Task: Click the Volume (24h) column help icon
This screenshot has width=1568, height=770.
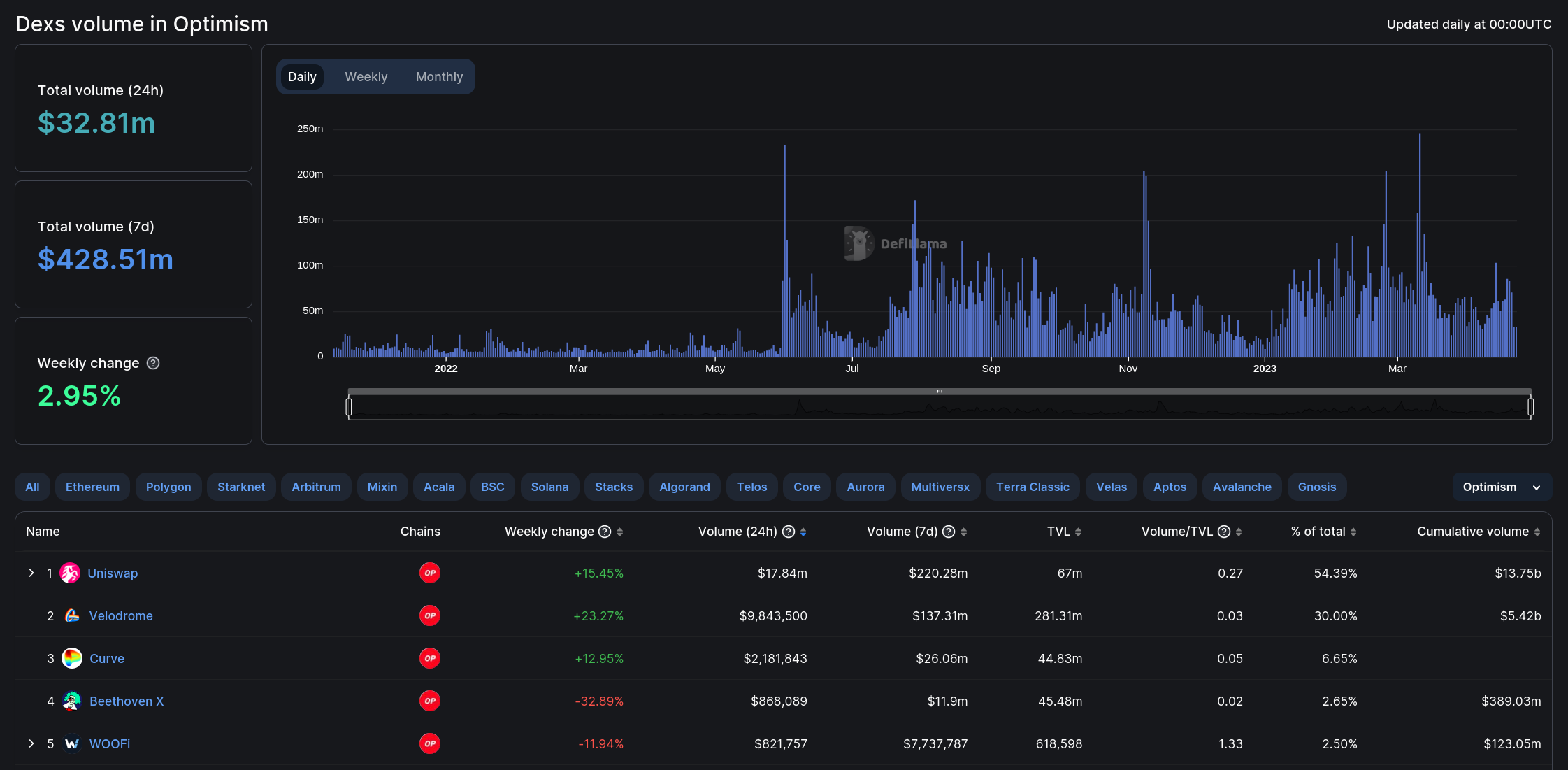Action: pyautogui.click(x=789, y=532)
